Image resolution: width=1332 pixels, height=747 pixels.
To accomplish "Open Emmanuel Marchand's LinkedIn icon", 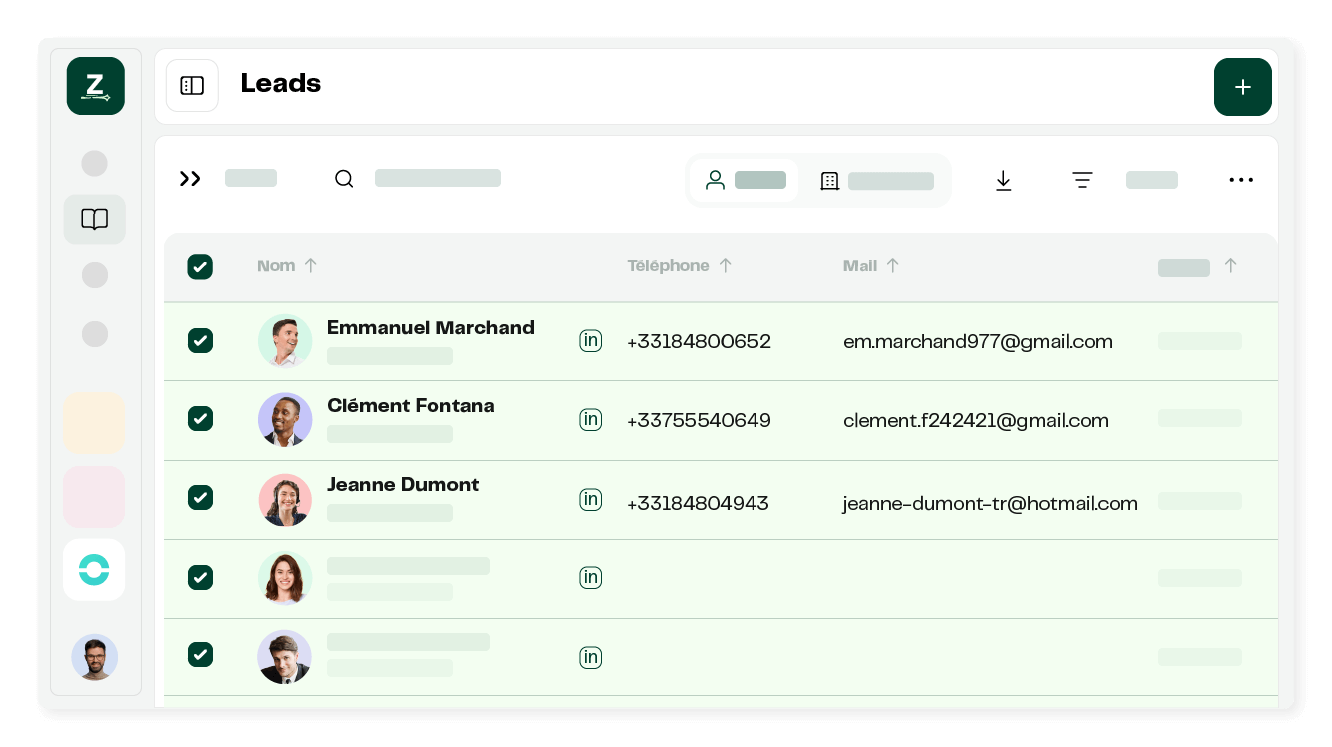I will click(x=591, y=341).
